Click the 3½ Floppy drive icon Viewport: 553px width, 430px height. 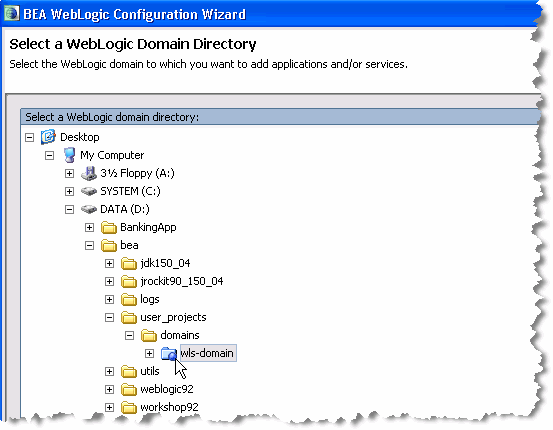[x=89, y=173]
